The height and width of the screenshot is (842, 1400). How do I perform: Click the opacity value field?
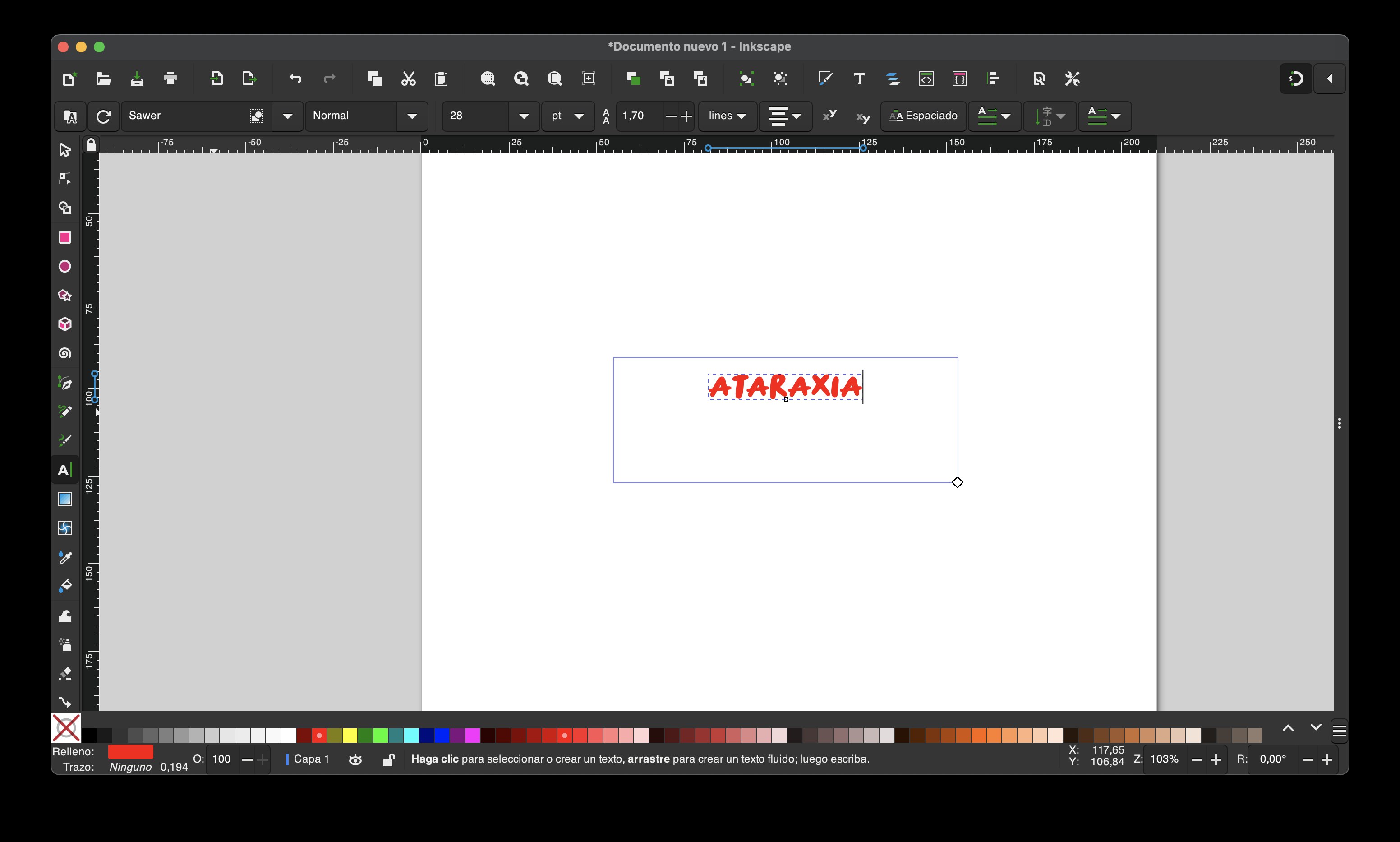pos(222,760)
